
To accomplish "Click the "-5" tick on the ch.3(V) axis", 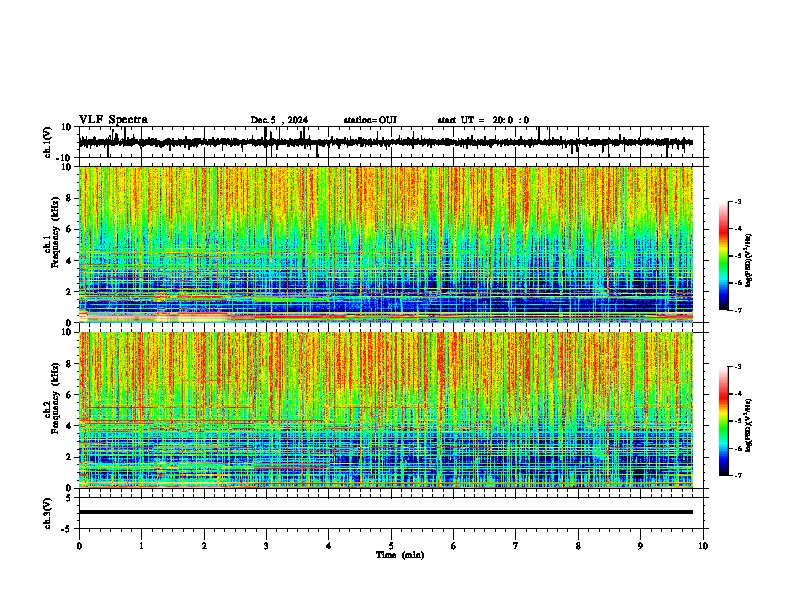I will pyautogui.click(x=68, y=529).
